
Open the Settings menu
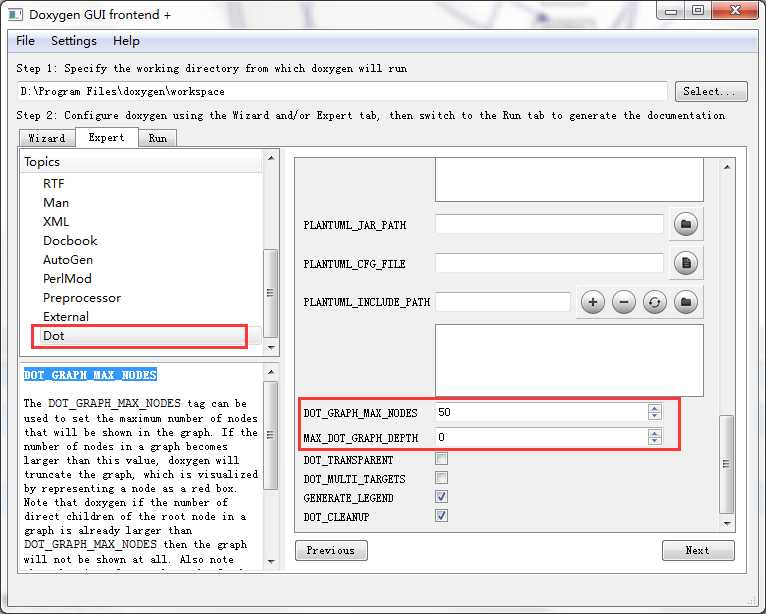74,41
